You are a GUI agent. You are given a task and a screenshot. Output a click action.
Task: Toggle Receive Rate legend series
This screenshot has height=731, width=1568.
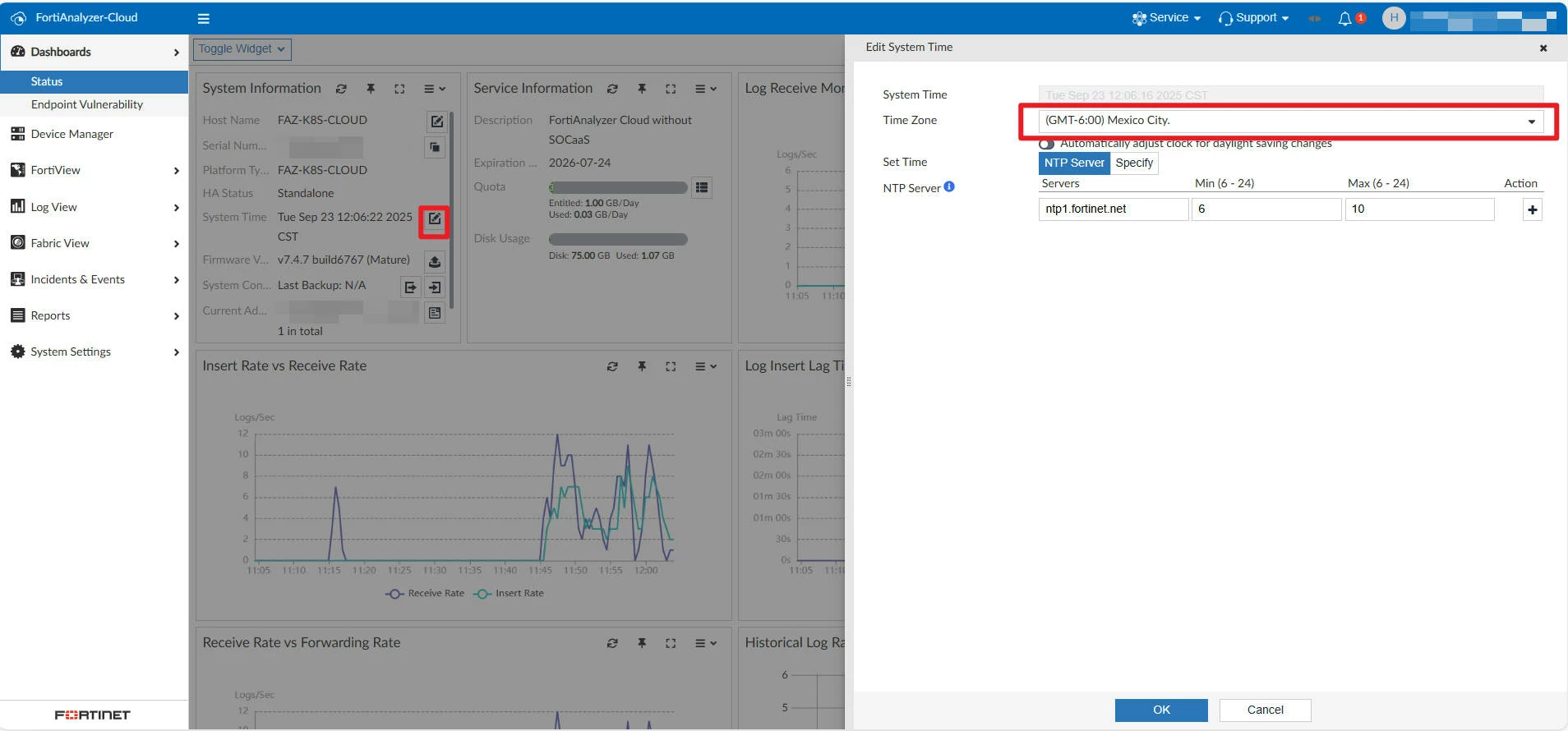[x=425, y=593]
